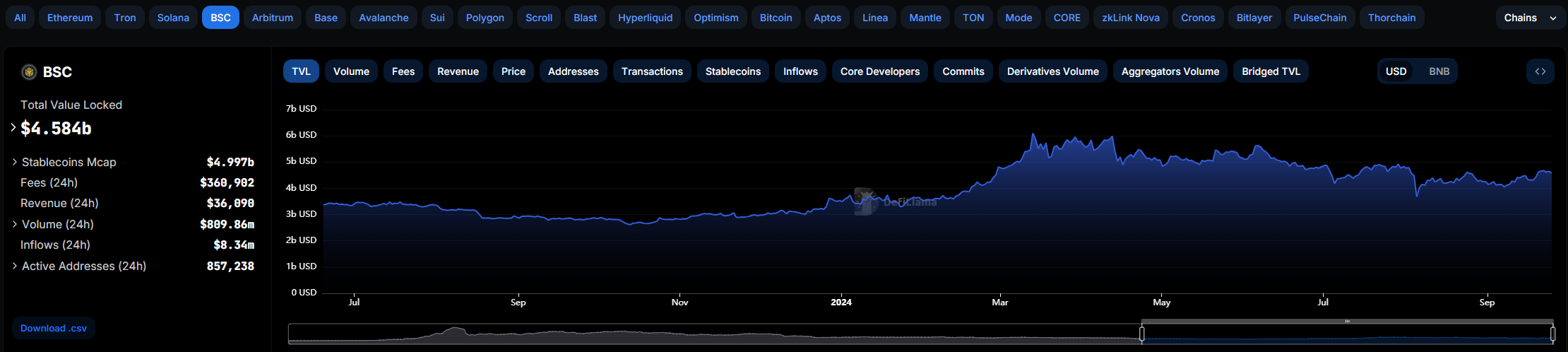
Task: Toggle the Aggregators Volume chart metric
Action: [x=1170, y=71]
